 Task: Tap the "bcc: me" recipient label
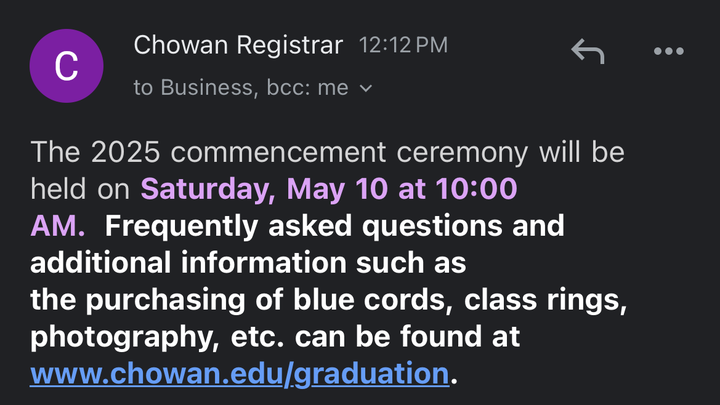click(x=307, y=88)
